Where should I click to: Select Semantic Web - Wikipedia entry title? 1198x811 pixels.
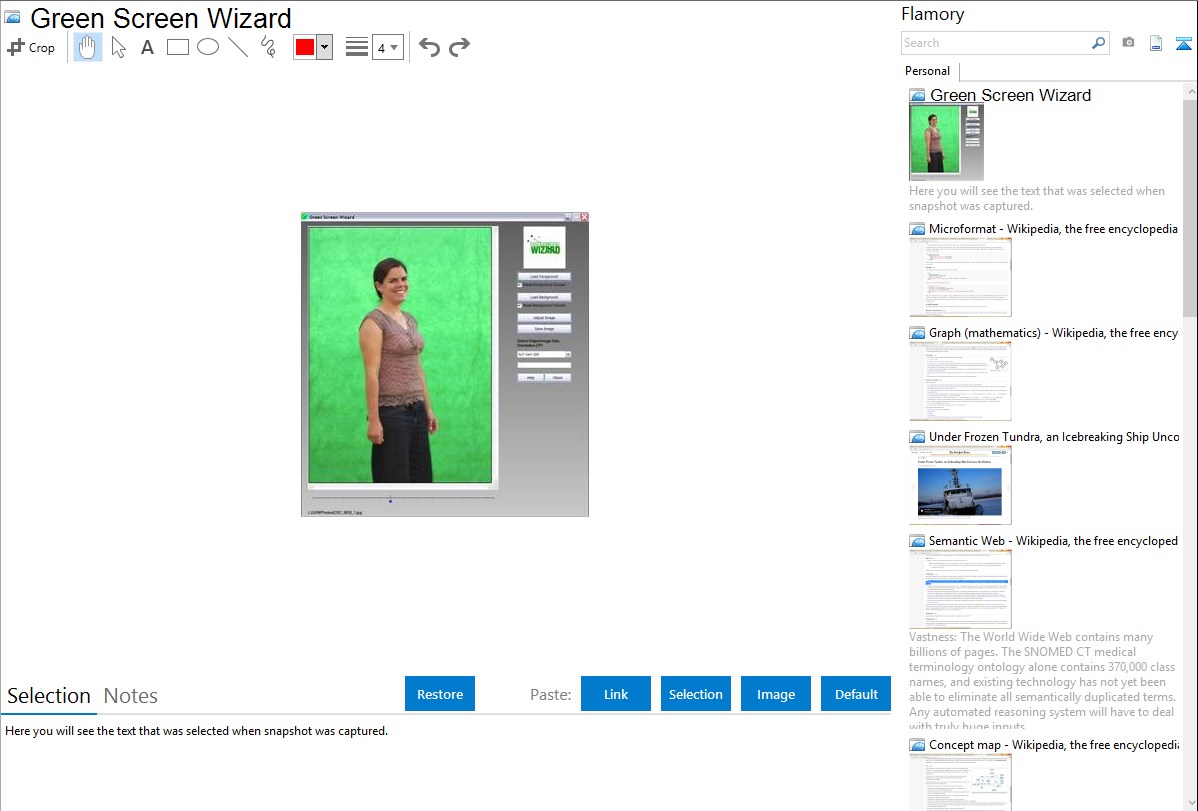[x=1053, y=540]
